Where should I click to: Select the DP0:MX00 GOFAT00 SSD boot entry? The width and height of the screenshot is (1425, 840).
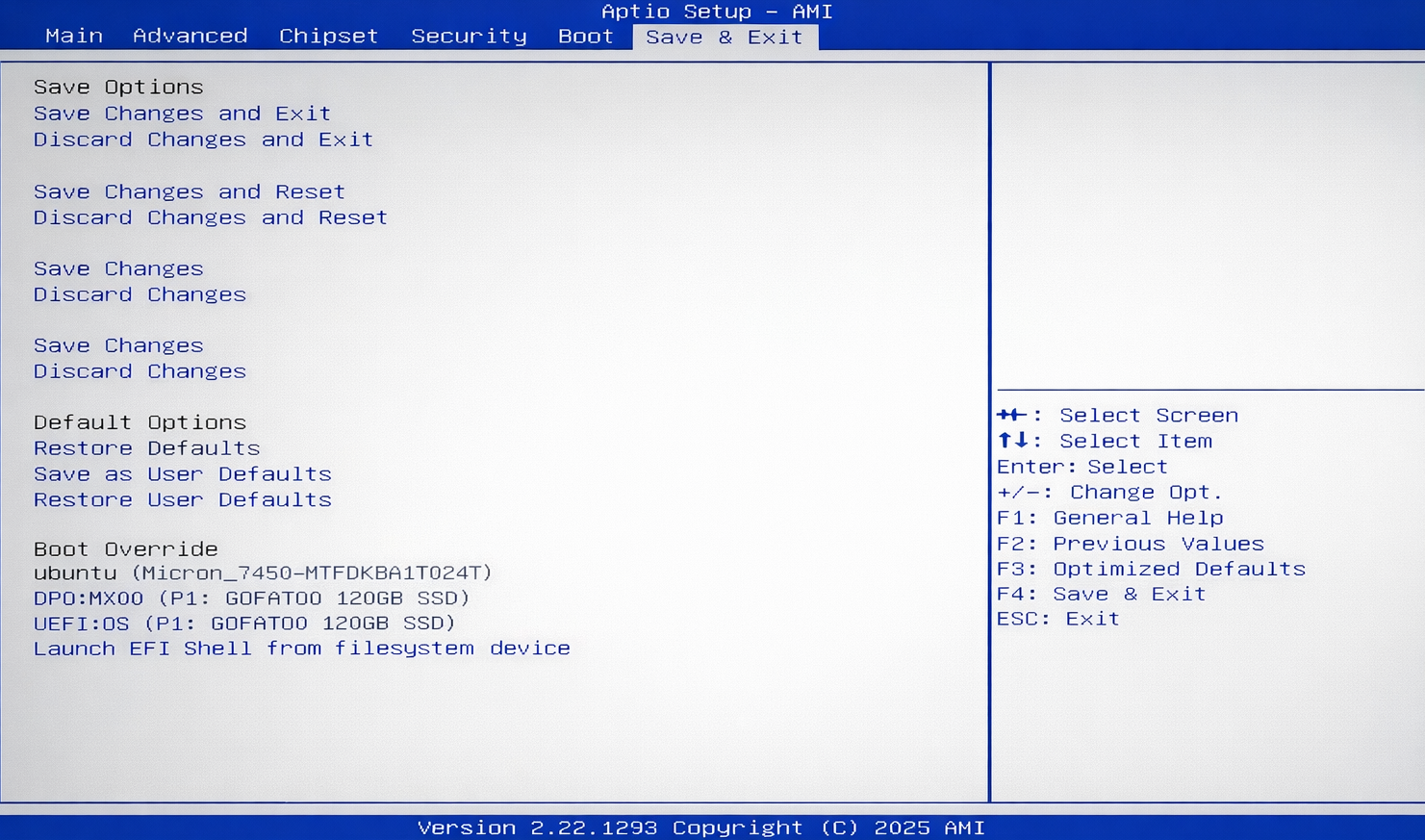tap(252, 598)
